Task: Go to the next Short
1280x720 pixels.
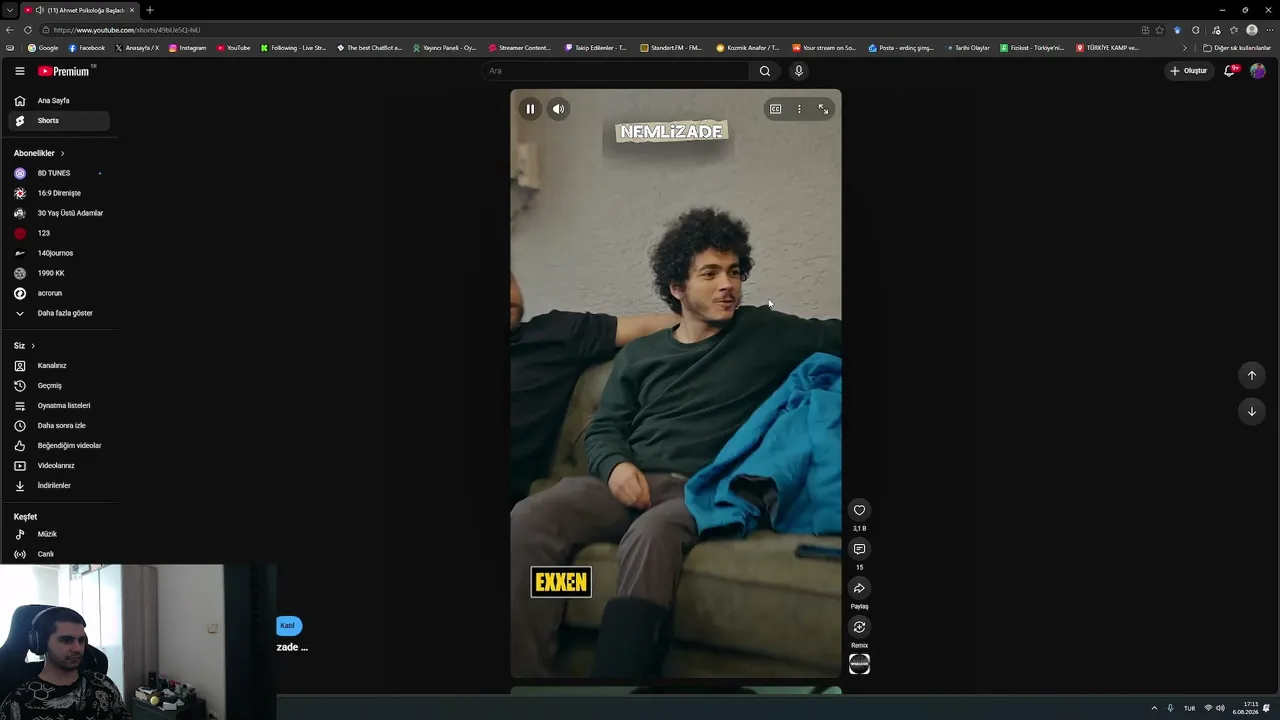Action: [1251, 411]
